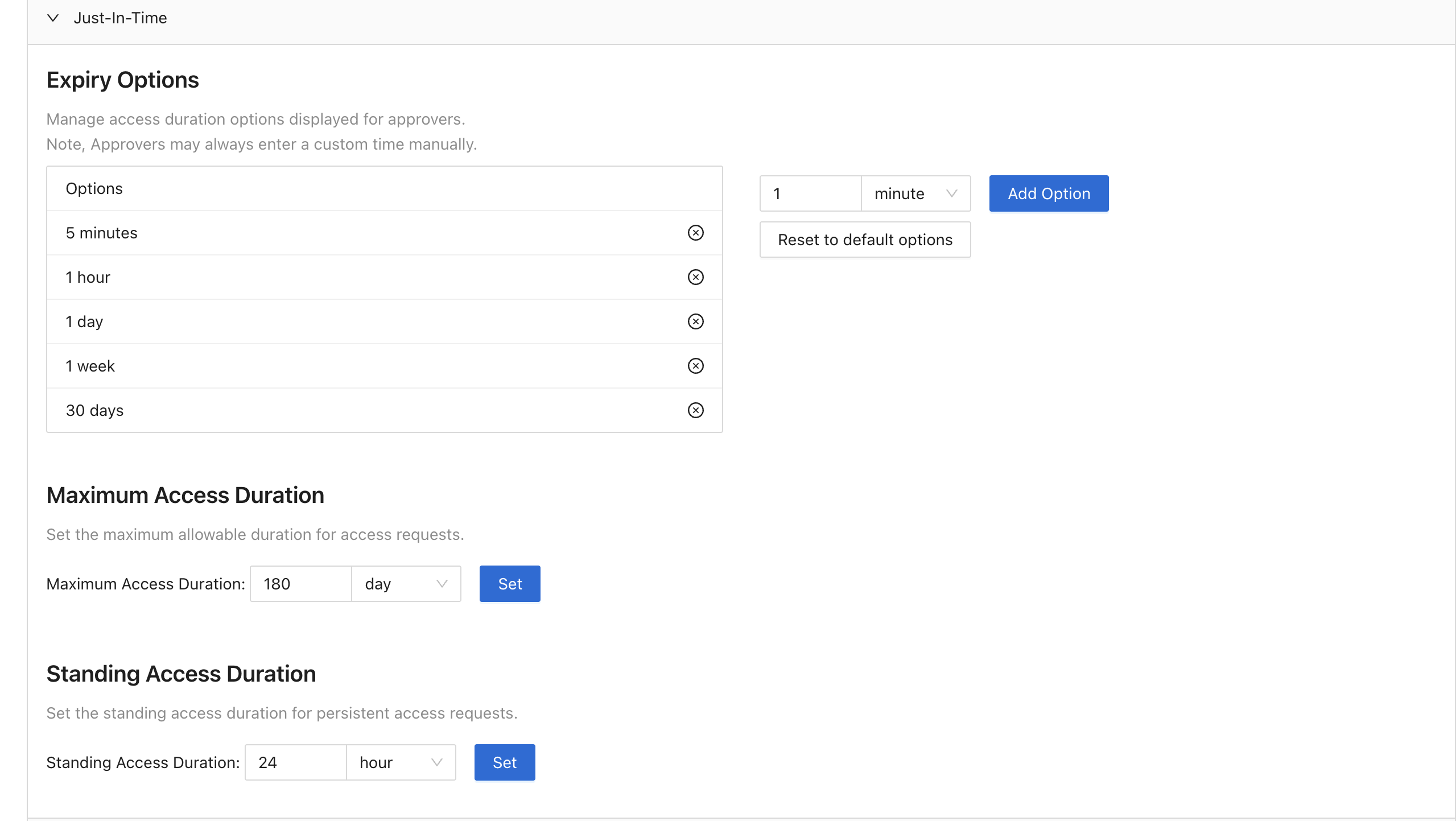Click the Options table header

point(94,188)
